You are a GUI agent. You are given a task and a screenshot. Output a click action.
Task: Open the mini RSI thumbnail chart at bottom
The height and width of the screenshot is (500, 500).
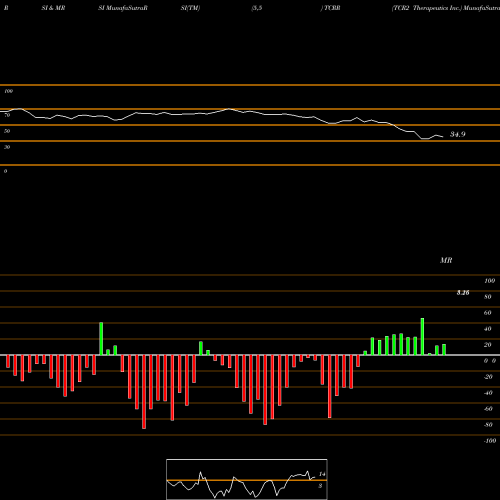[x=247, y=479]
